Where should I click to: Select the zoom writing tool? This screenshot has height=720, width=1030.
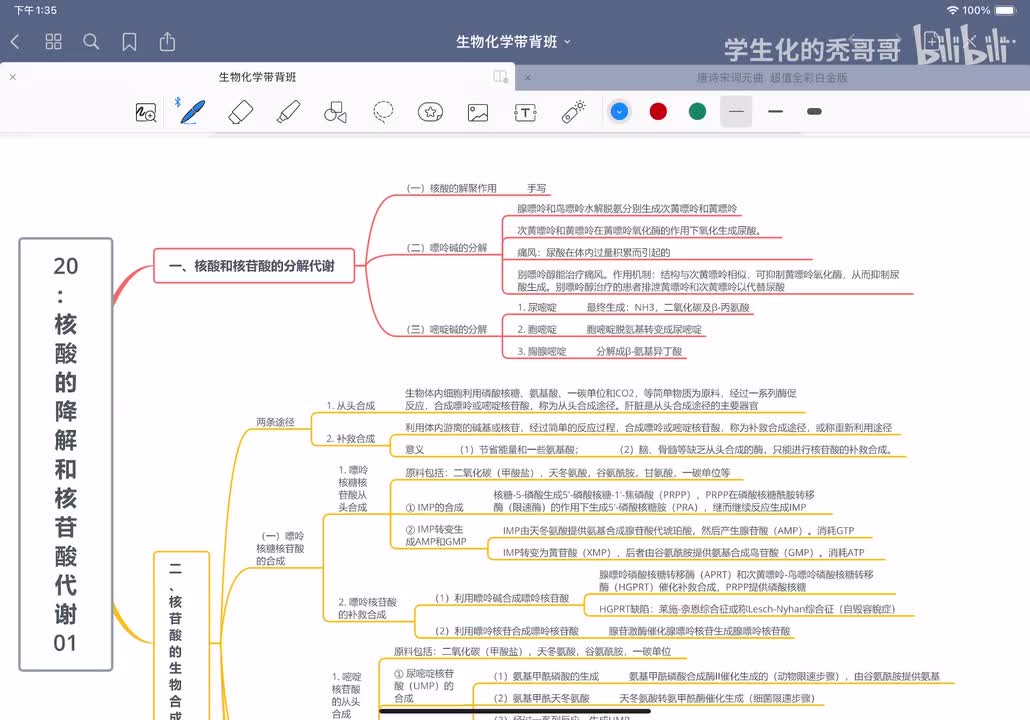[146, 112]
